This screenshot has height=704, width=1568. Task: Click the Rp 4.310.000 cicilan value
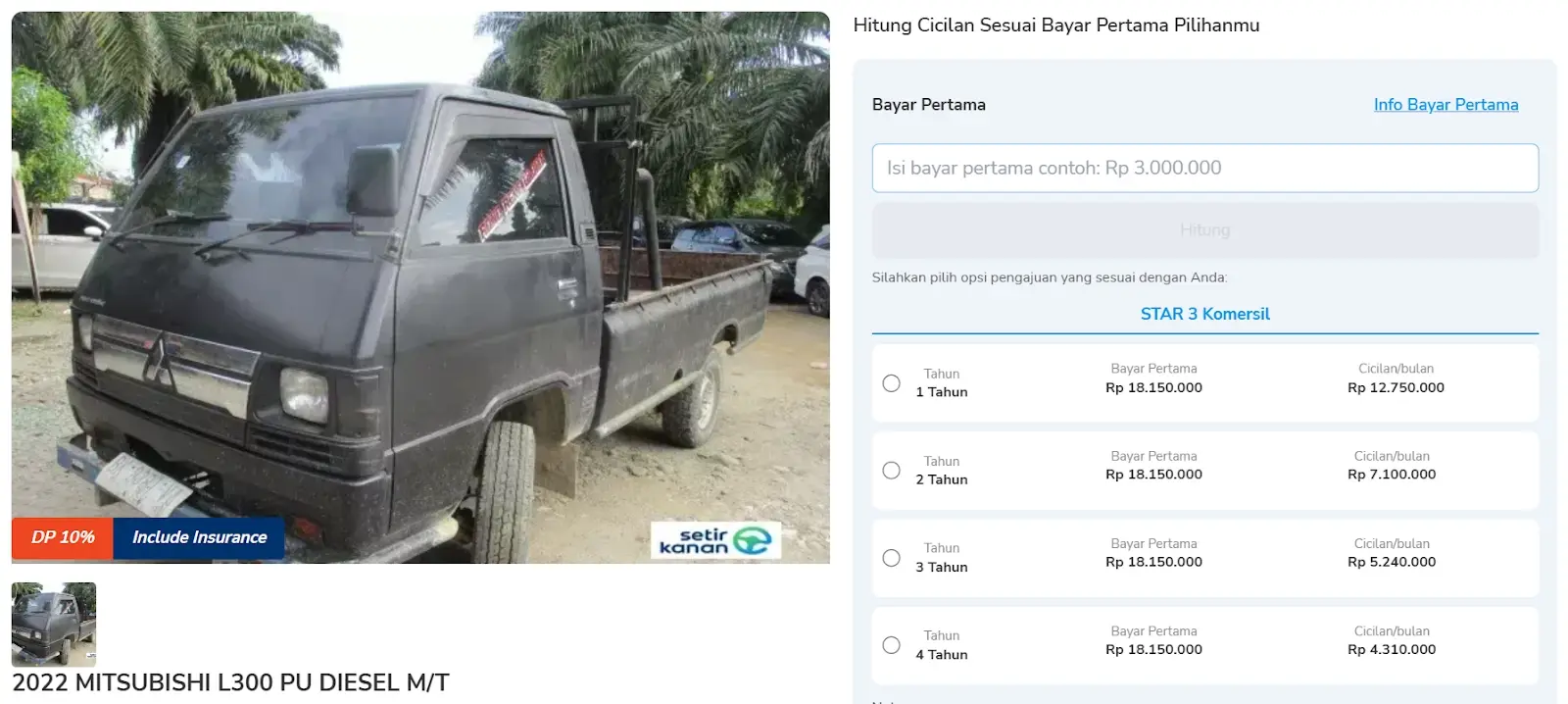tap(1392, 649)
